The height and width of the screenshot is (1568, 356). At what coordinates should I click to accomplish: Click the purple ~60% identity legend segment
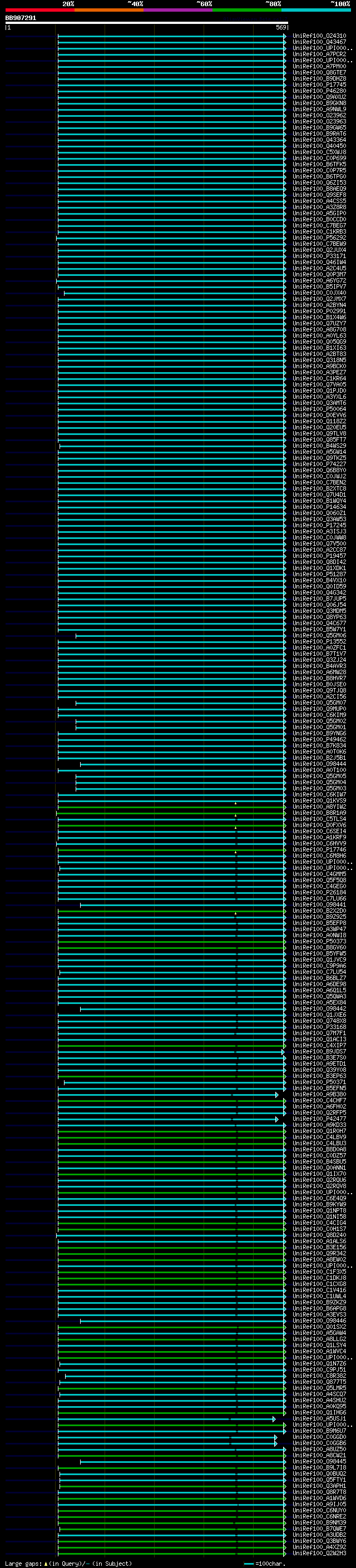pyautogui.click(x=177, y=10)
